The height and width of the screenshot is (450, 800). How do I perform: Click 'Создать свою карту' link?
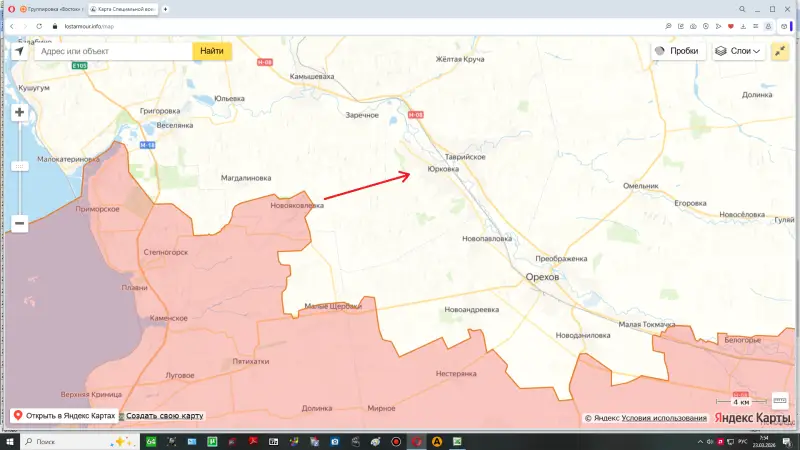click(x=164, y=416)
